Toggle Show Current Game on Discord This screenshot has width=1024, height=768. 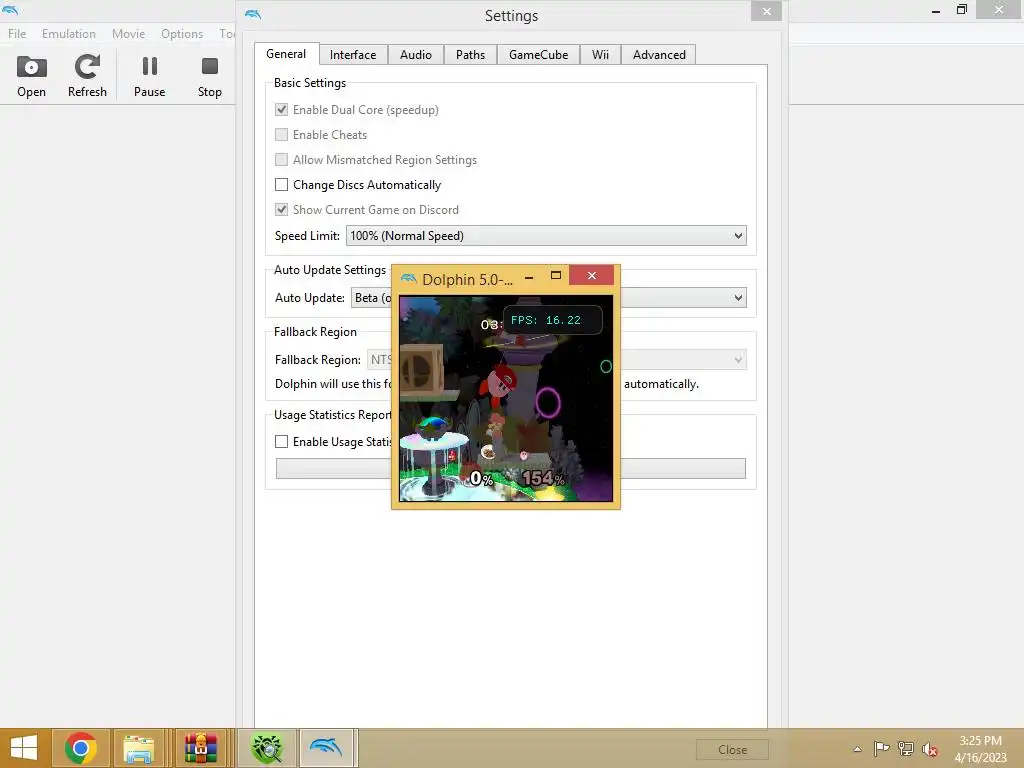281,210
